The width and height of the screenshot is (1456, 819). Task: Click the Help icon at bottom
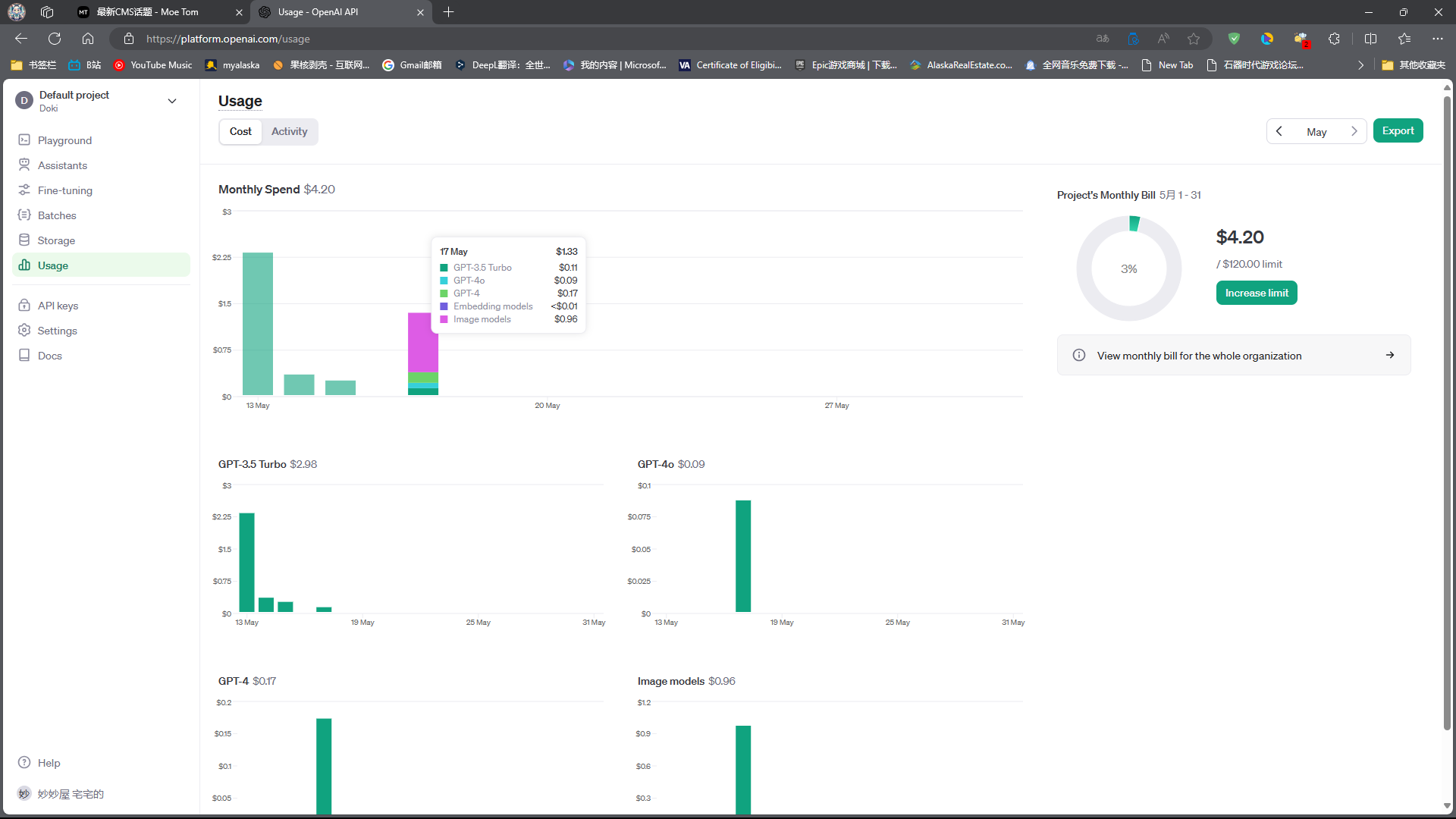click(x=24, y=763)
